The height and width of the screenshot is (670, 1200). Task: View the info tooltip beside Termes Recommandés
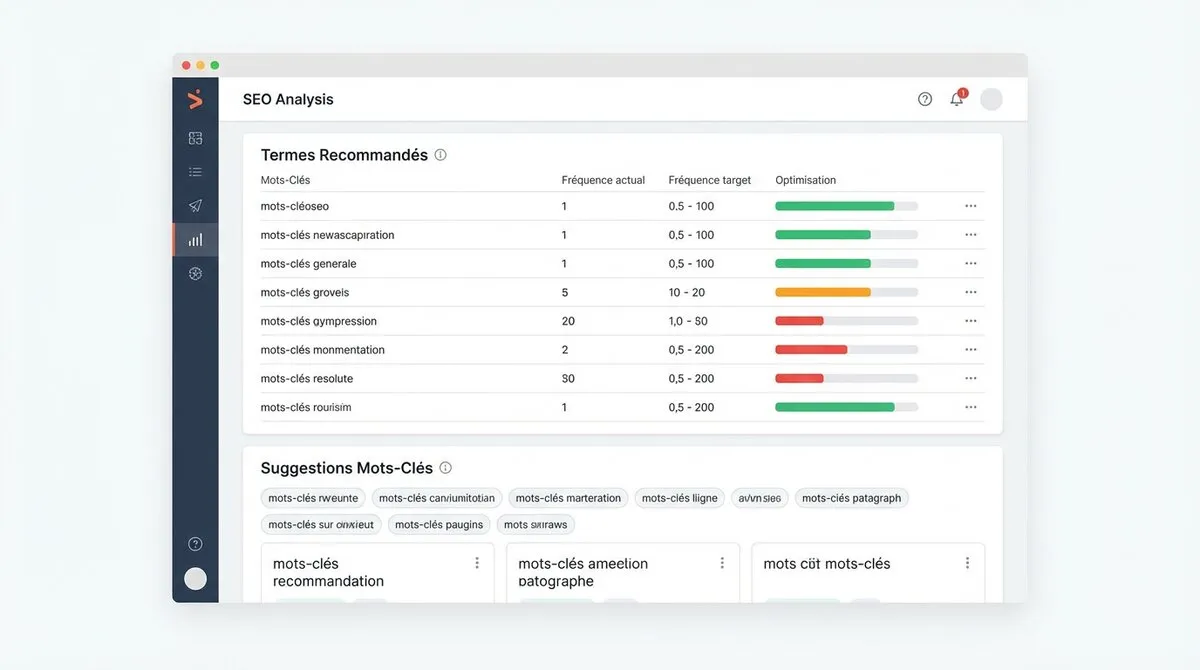[x=441, y=154]
